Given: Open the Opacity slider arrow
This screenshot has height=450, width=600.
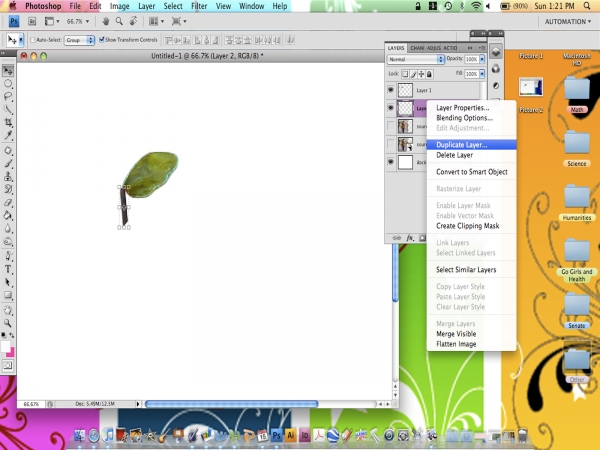Looking at the screenshot, I should point(482,59).
